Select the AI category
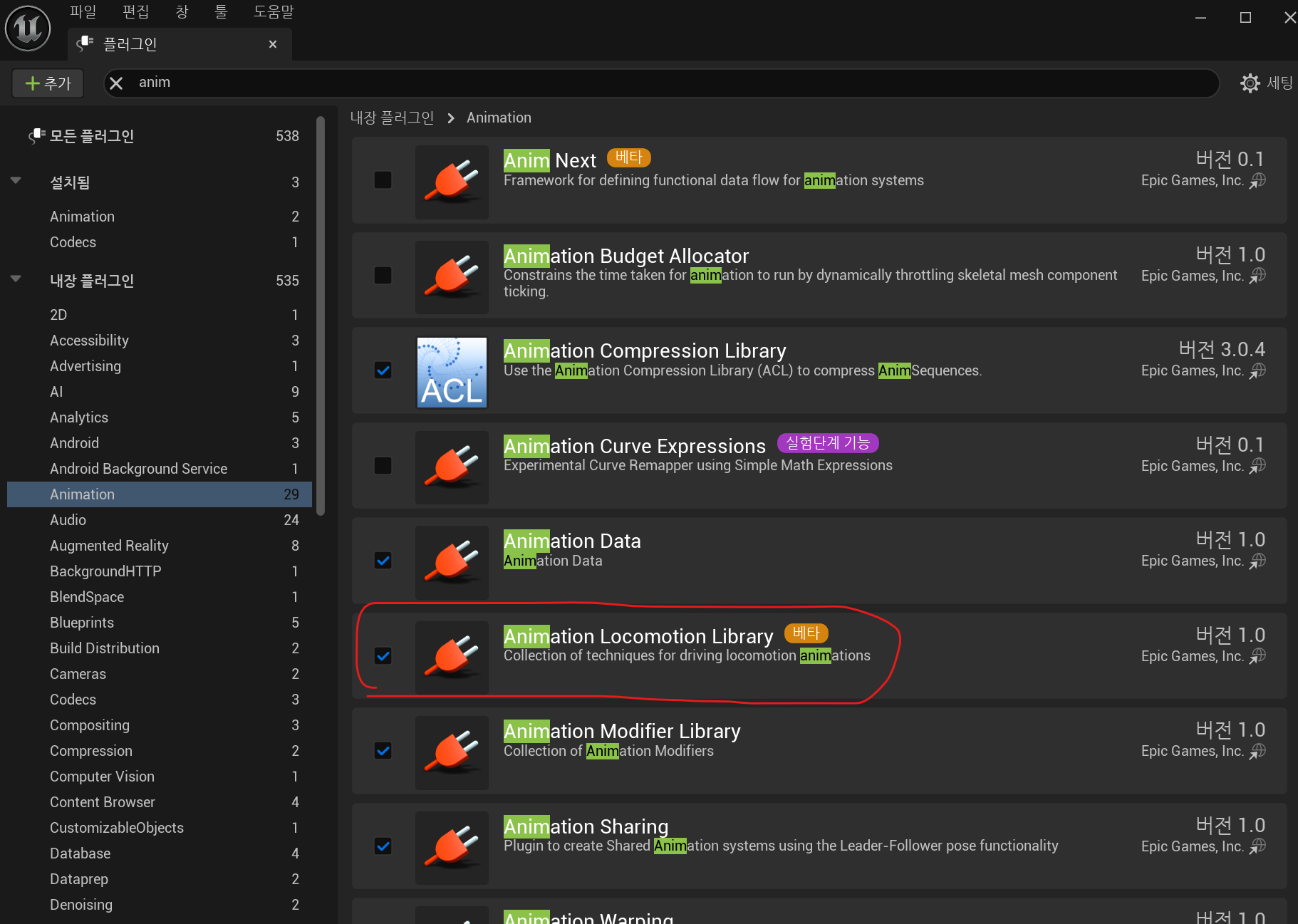This screenshot has width=1298, height=924. (x=160, y=392)
